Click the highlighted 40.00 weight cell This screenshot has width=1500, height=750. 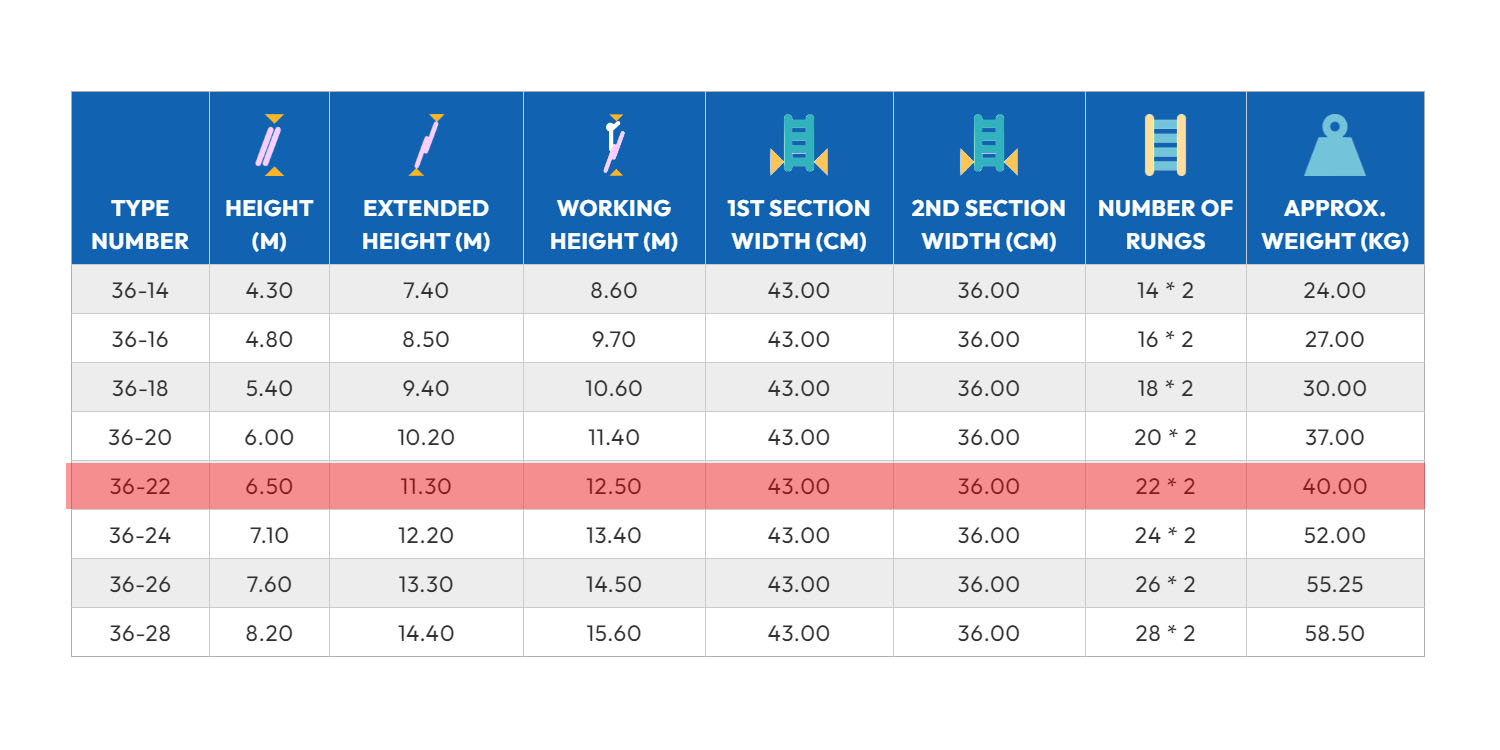click(x=1334, y=487)
